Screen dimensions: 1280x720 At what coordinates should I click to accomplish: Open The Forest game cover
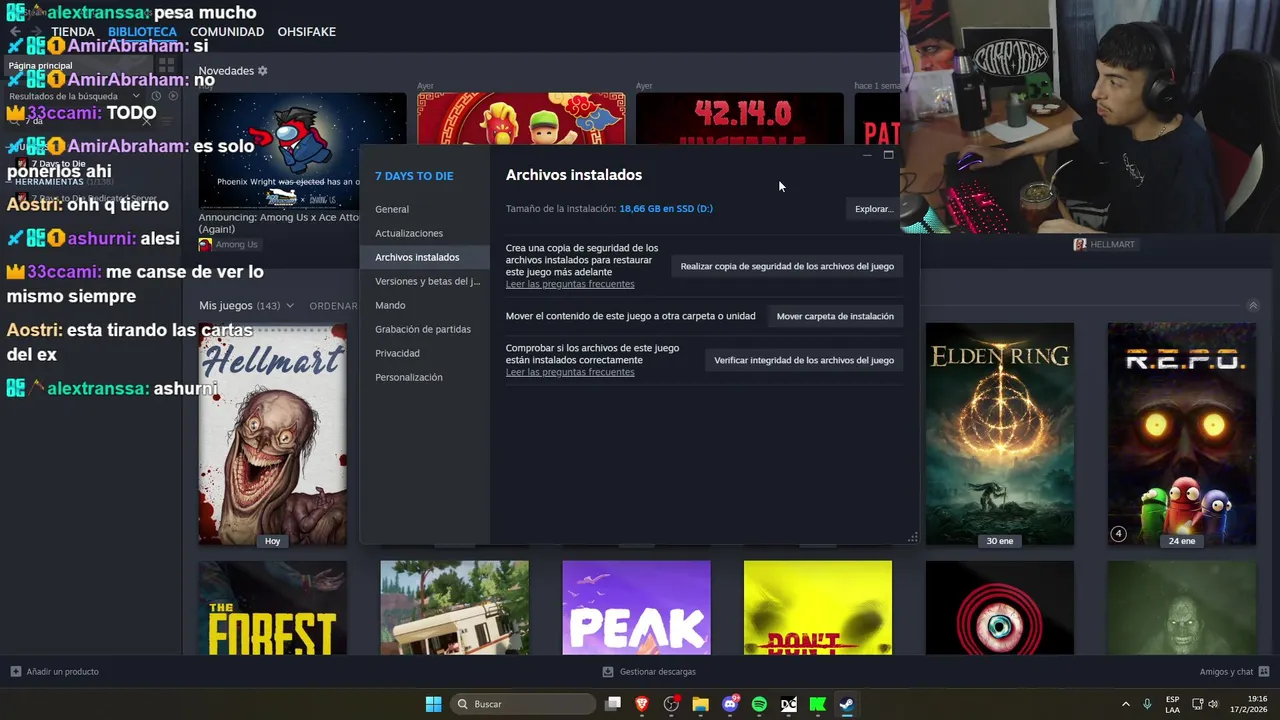click(x=272, y=608)
